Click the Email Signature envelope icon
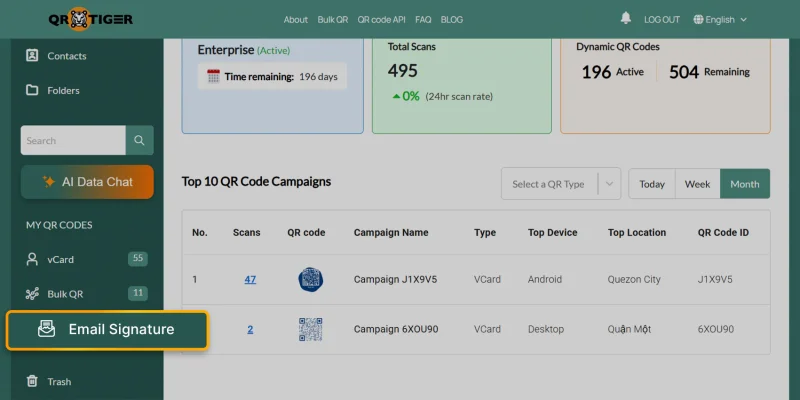The height and width of the screenshot is (400, 800). click(x=46, y=329)
